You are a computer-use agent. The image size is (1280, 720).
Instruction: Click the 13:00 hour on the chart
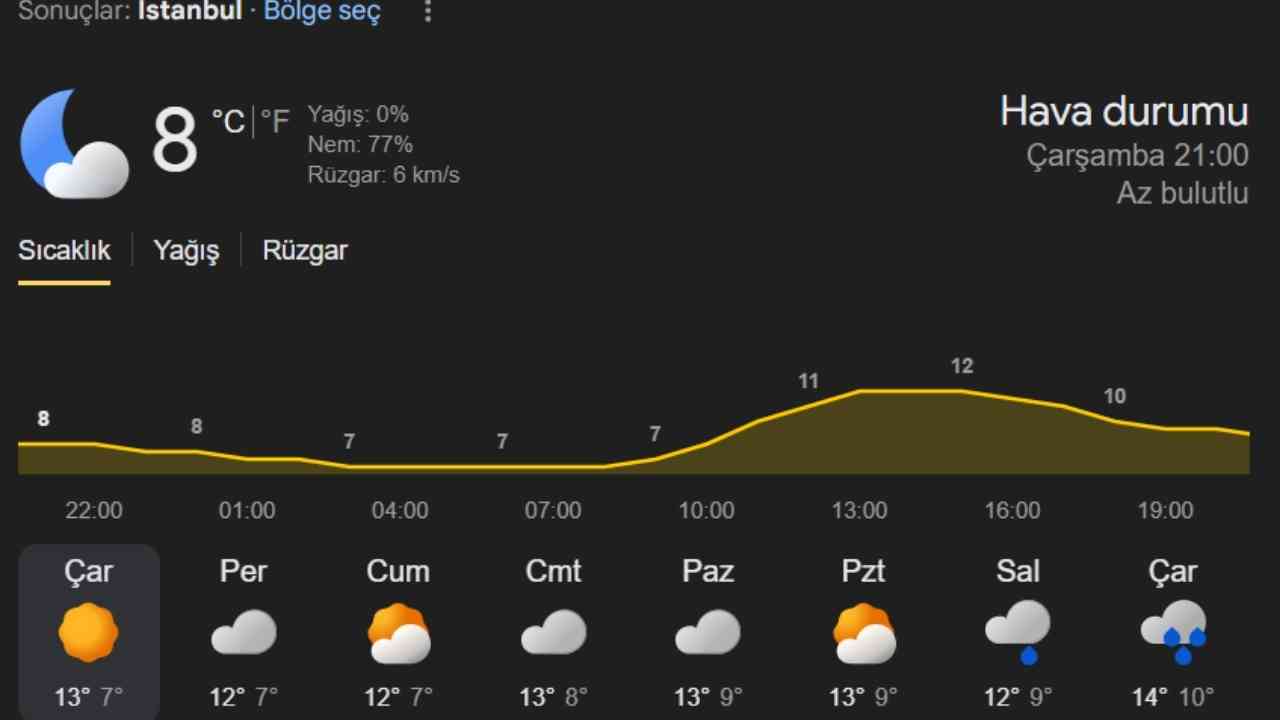860,511
